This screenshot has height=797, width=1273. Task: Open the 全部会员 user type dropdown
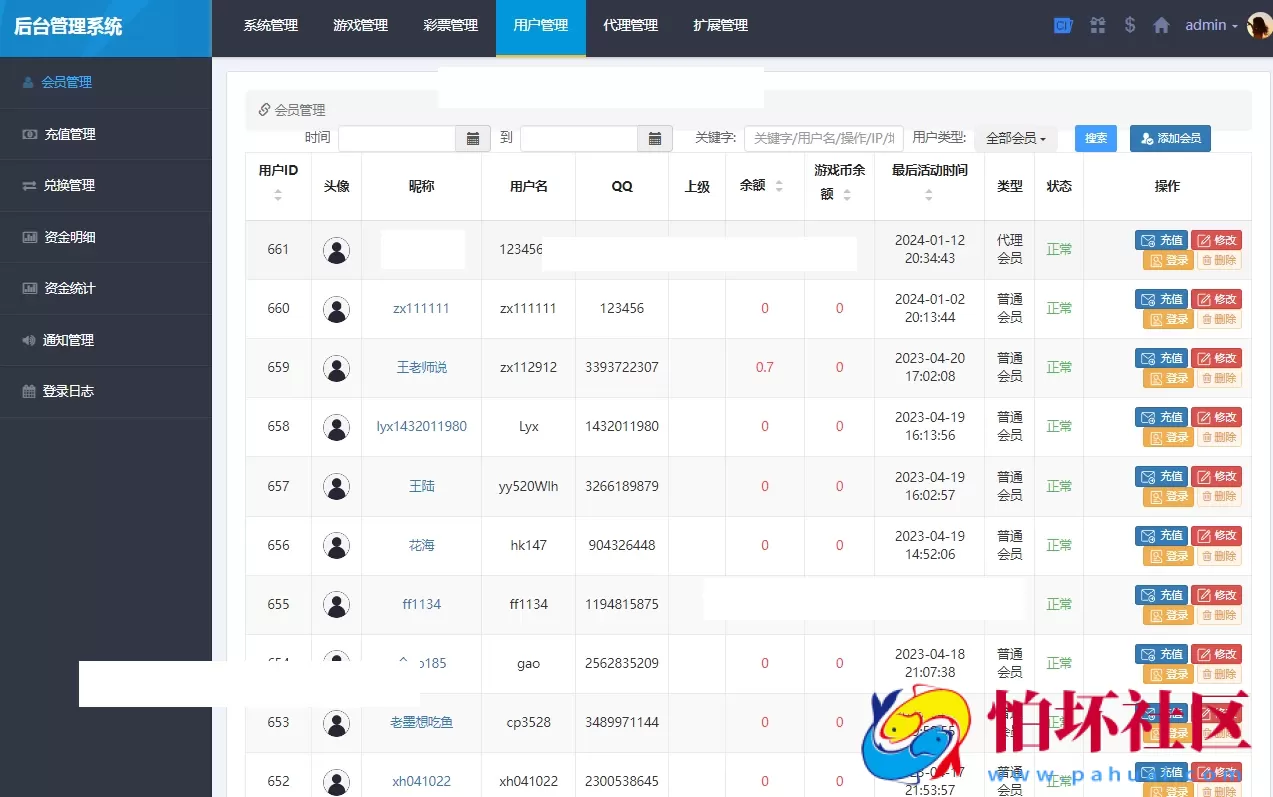pyautogui.click(x=1015, y=138)
